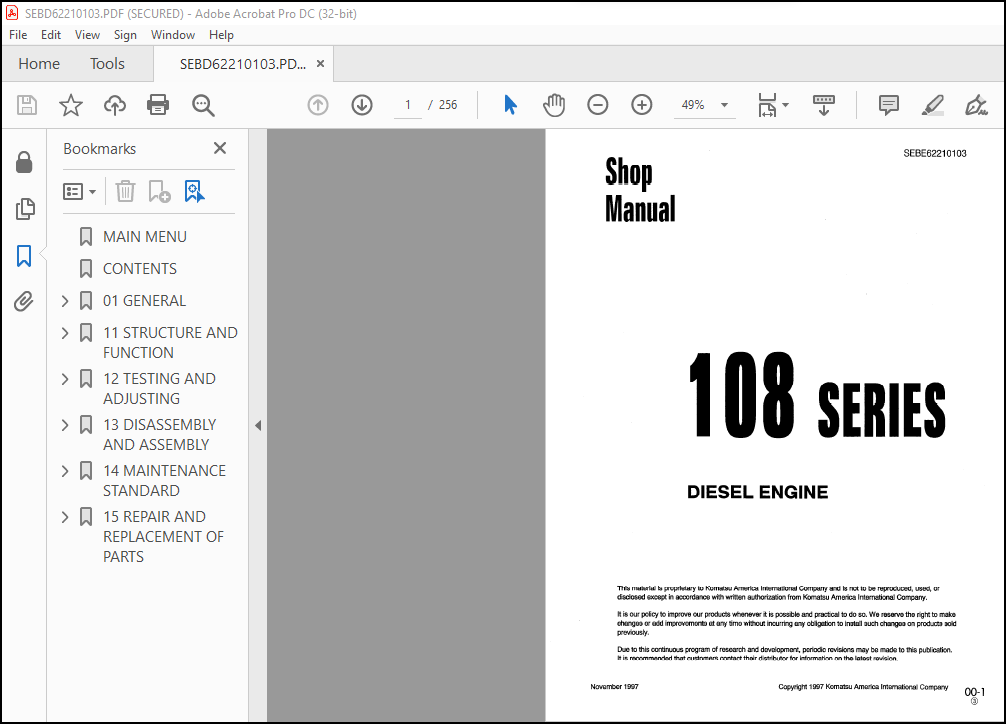This screenshot has width=1006, height=724.
Task: Collapse the navigation pane arrow
Action: 258,425
